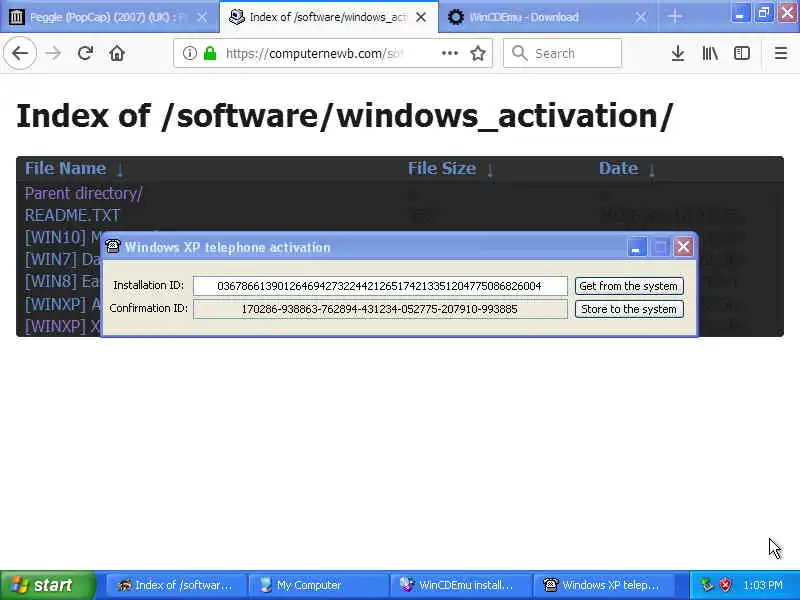Viewport: 800px width, 600px height.
Task: Close the Windows XP telephone activation dialog
Action: [683, 247]
